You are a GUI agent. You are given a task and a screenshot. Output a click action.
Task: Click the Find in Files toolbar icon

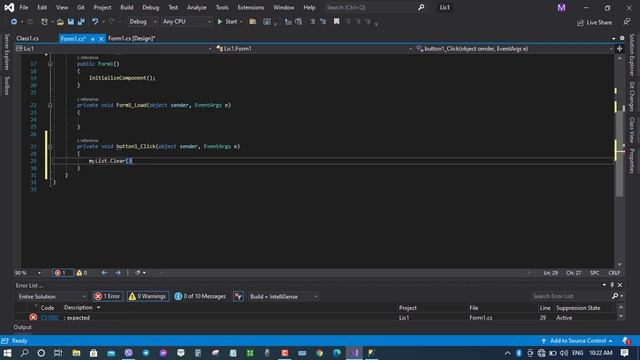tap(253, 22)
